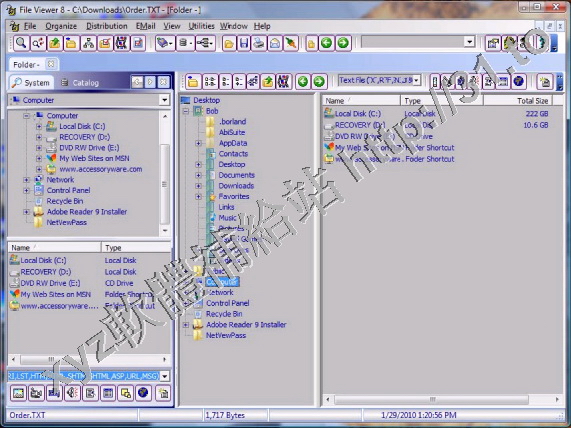Viewport: 571px width, 428px height.
Task: Select Contacts folder in middle tree
Action: [x=233, y=154]
